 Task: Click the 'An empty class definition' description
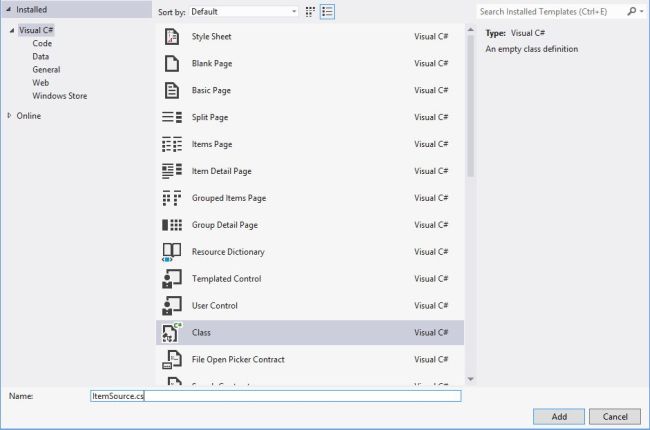click(531, 49)
